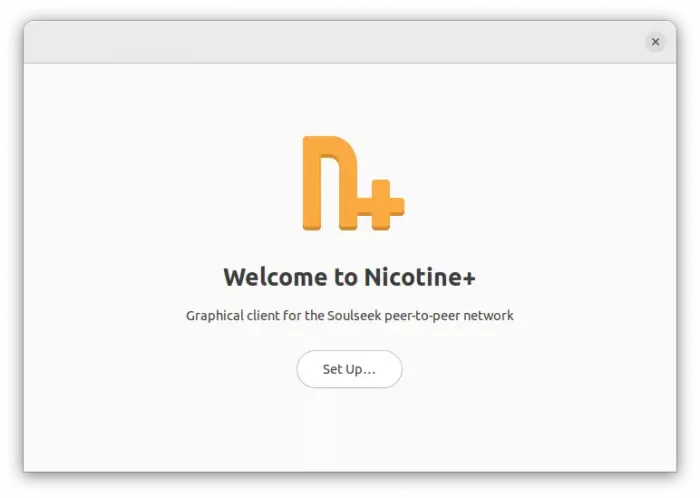The image size is (700, 498).
Task: Click the Soulseek description subtitle
Action: coord(349,315)
